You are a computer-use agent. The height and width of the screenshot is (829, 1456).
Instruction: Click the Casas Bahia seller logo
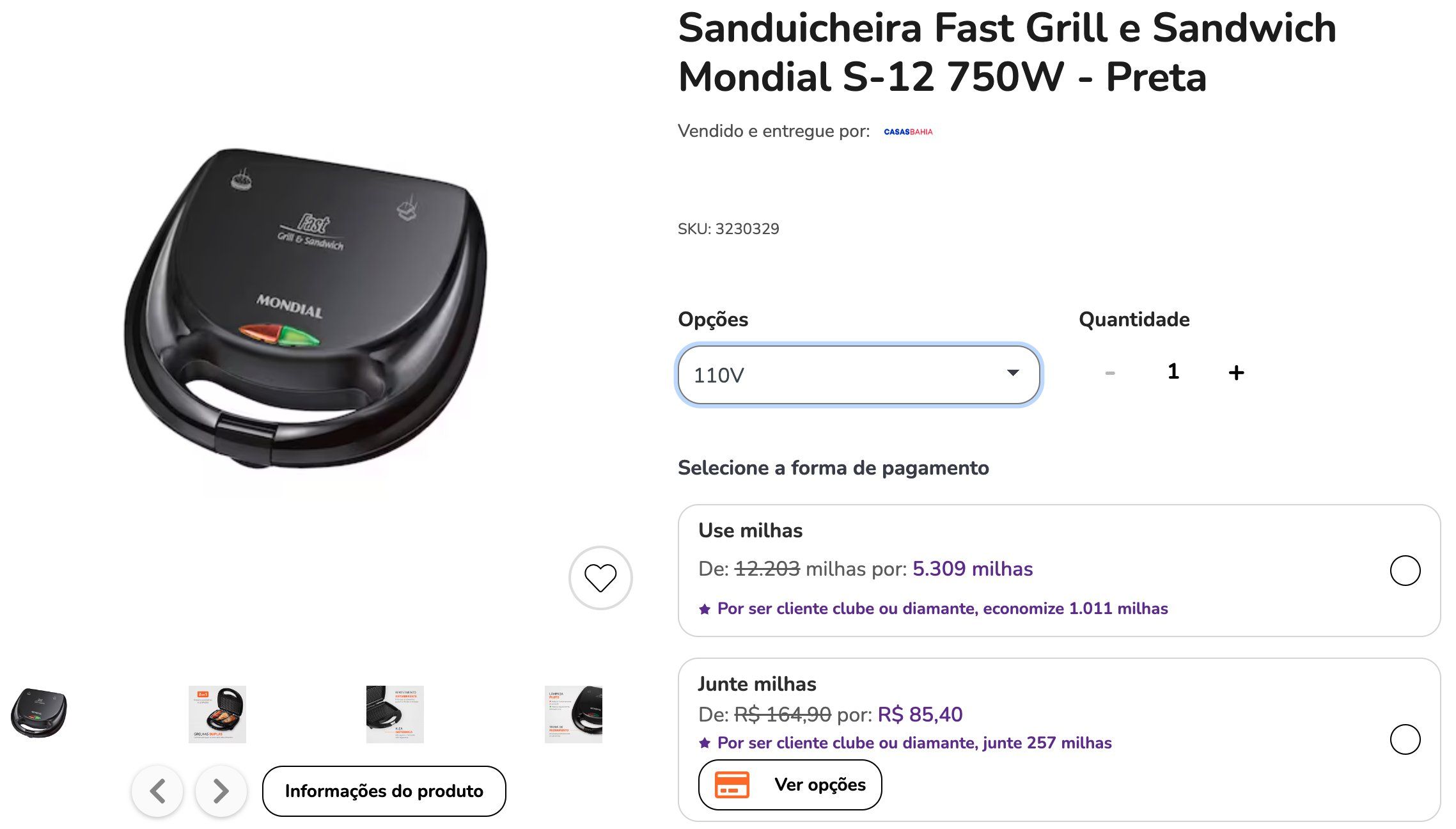tap(908, 132)
